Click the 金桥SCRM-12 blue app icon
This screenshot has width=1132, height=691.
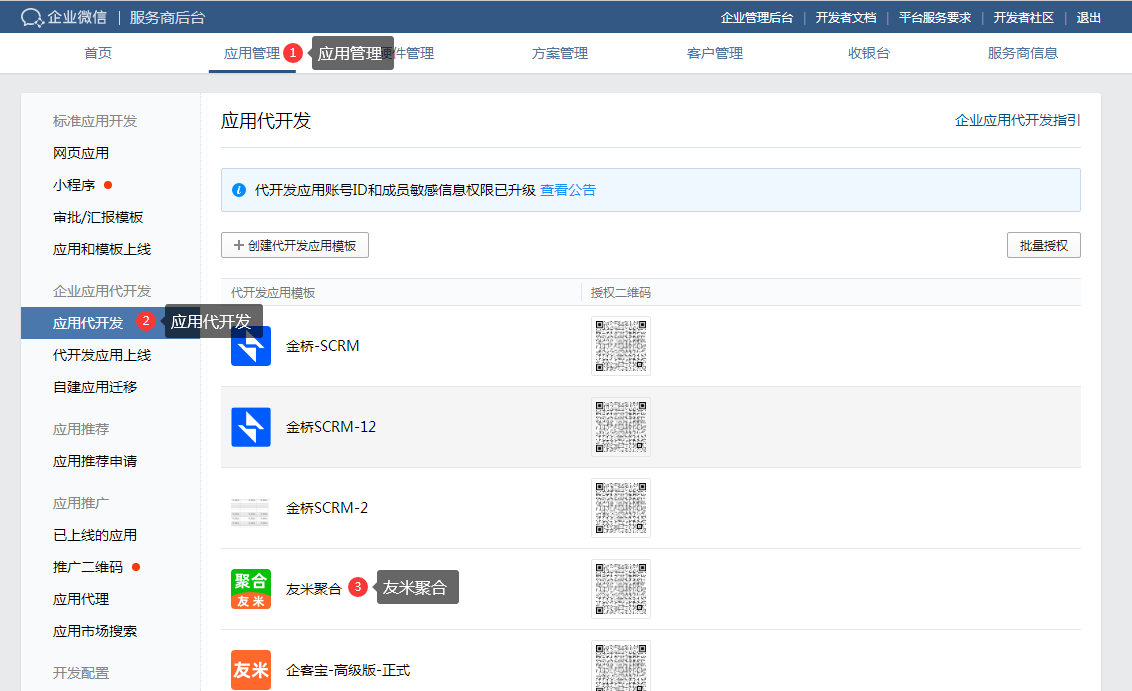250,427
